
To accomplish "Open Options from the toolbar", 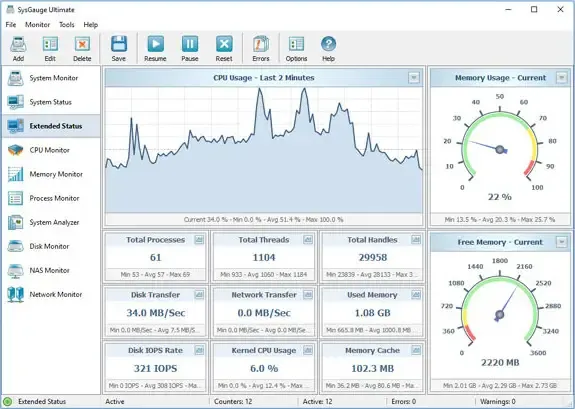I will (296, 48).
